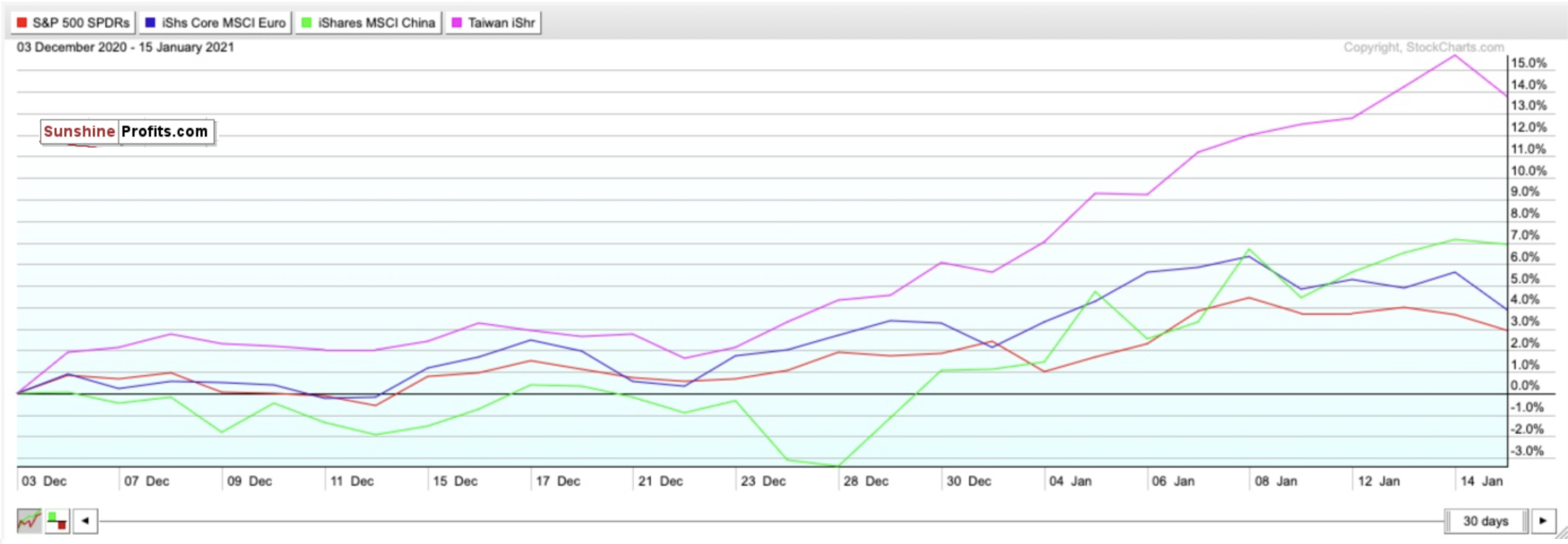This screenshot has height=544, width=1568.
Task: Toggle the iShares MSCI China legend tab
Action: tap(369, 23)
